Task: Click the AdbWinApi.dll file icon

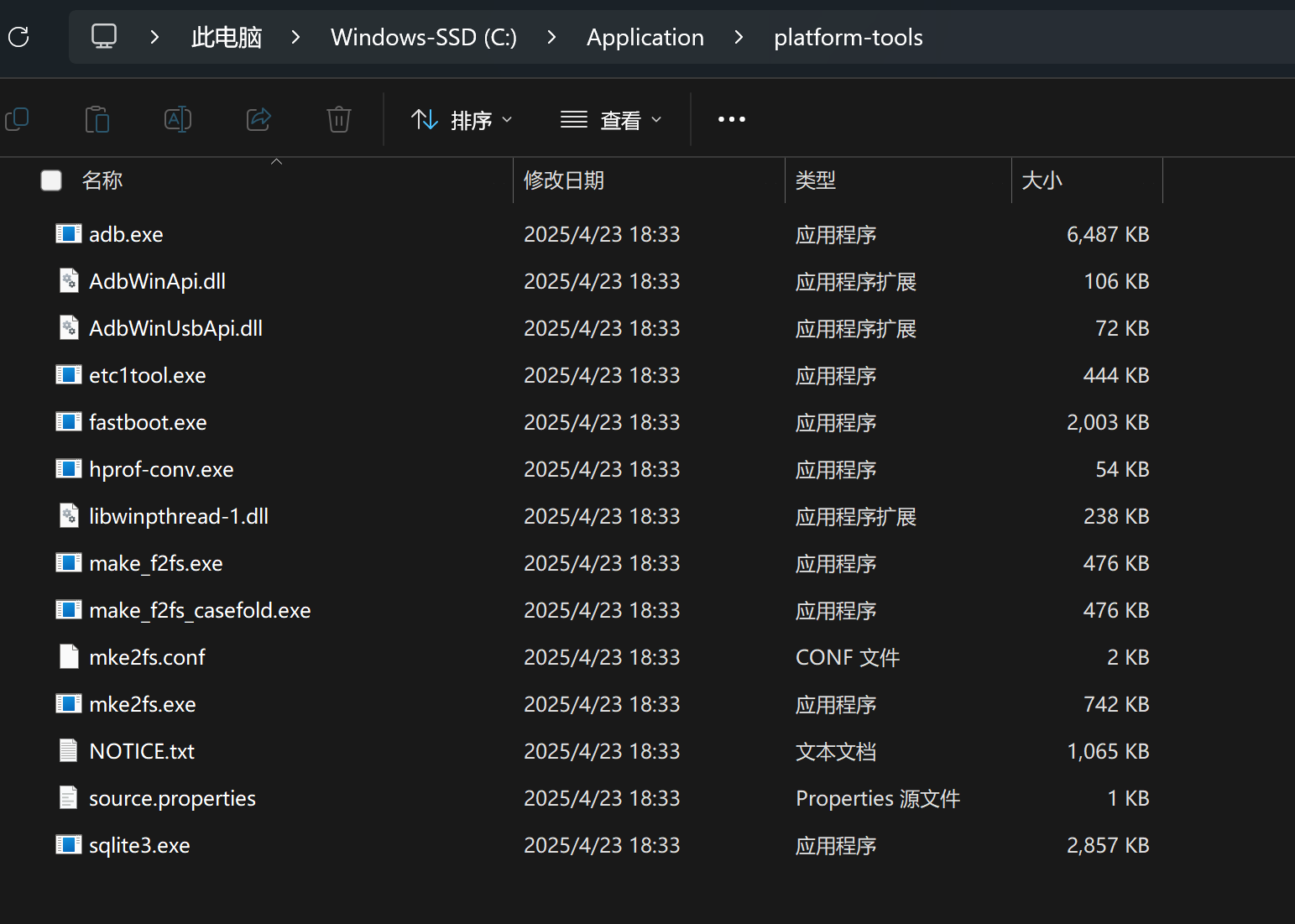Action: [x=69, y=280]
